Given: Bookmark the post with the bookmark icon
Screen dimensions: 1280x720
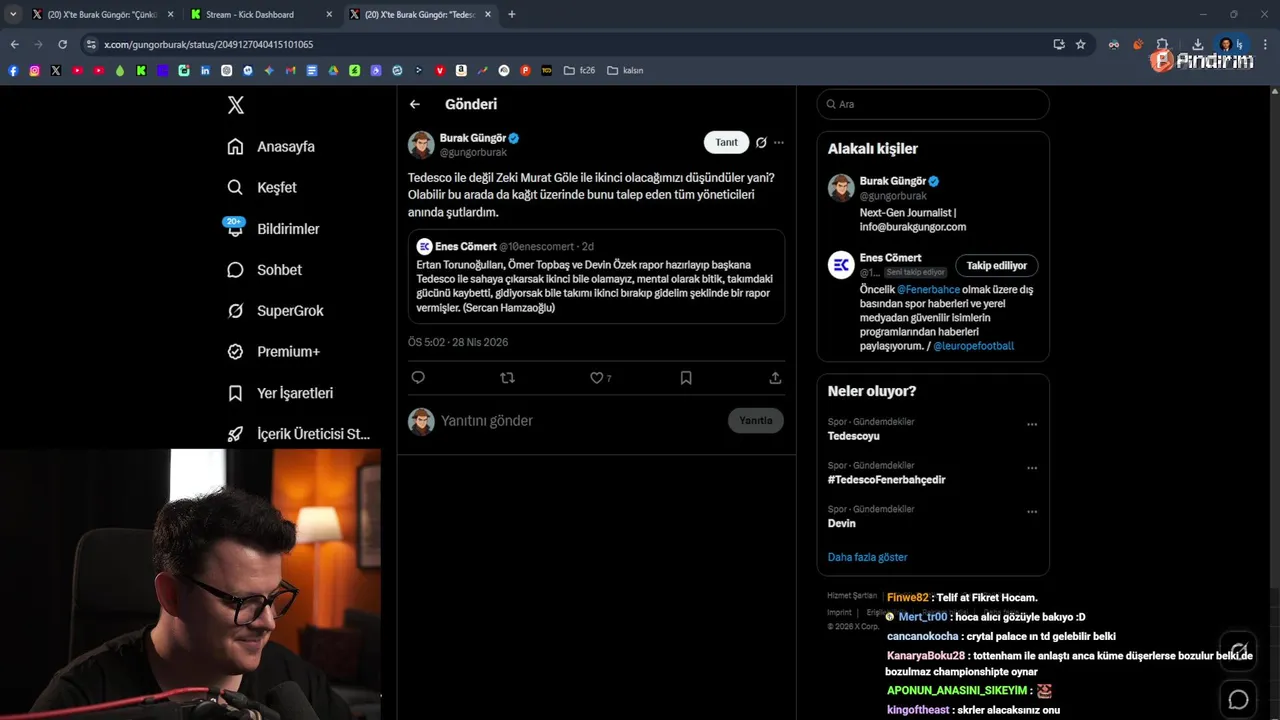Looking at the screenshot, I should coord(686,378).
